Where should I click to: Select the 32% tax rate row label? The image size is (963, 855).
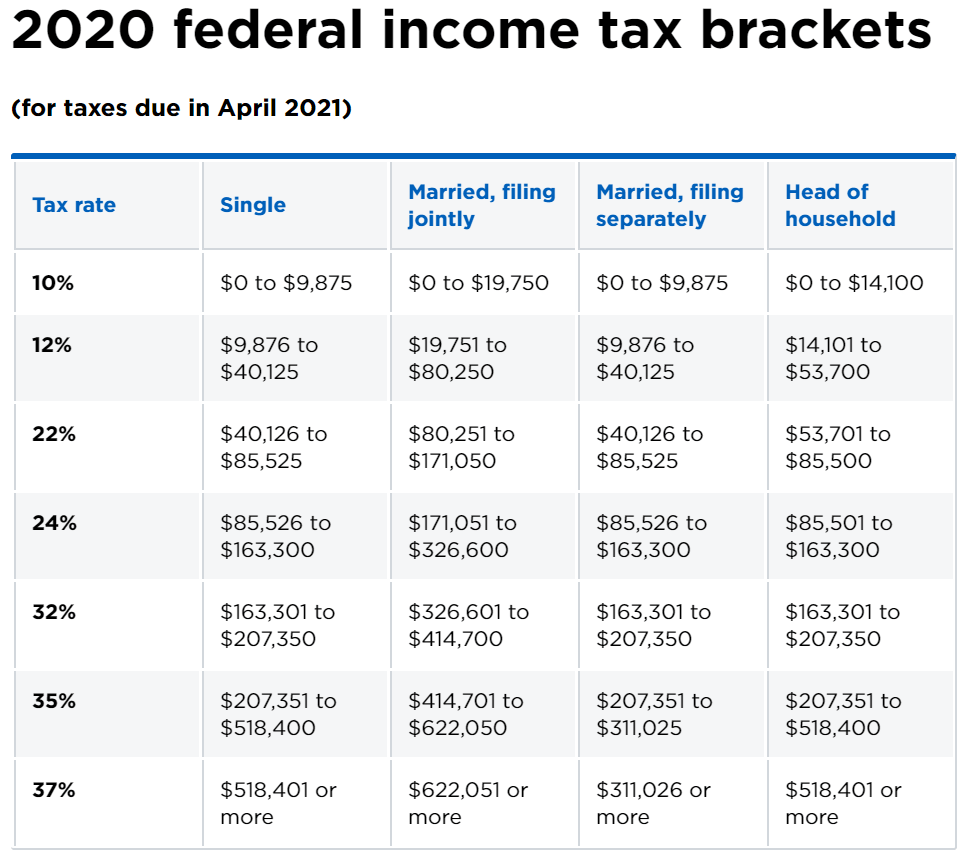54,612
